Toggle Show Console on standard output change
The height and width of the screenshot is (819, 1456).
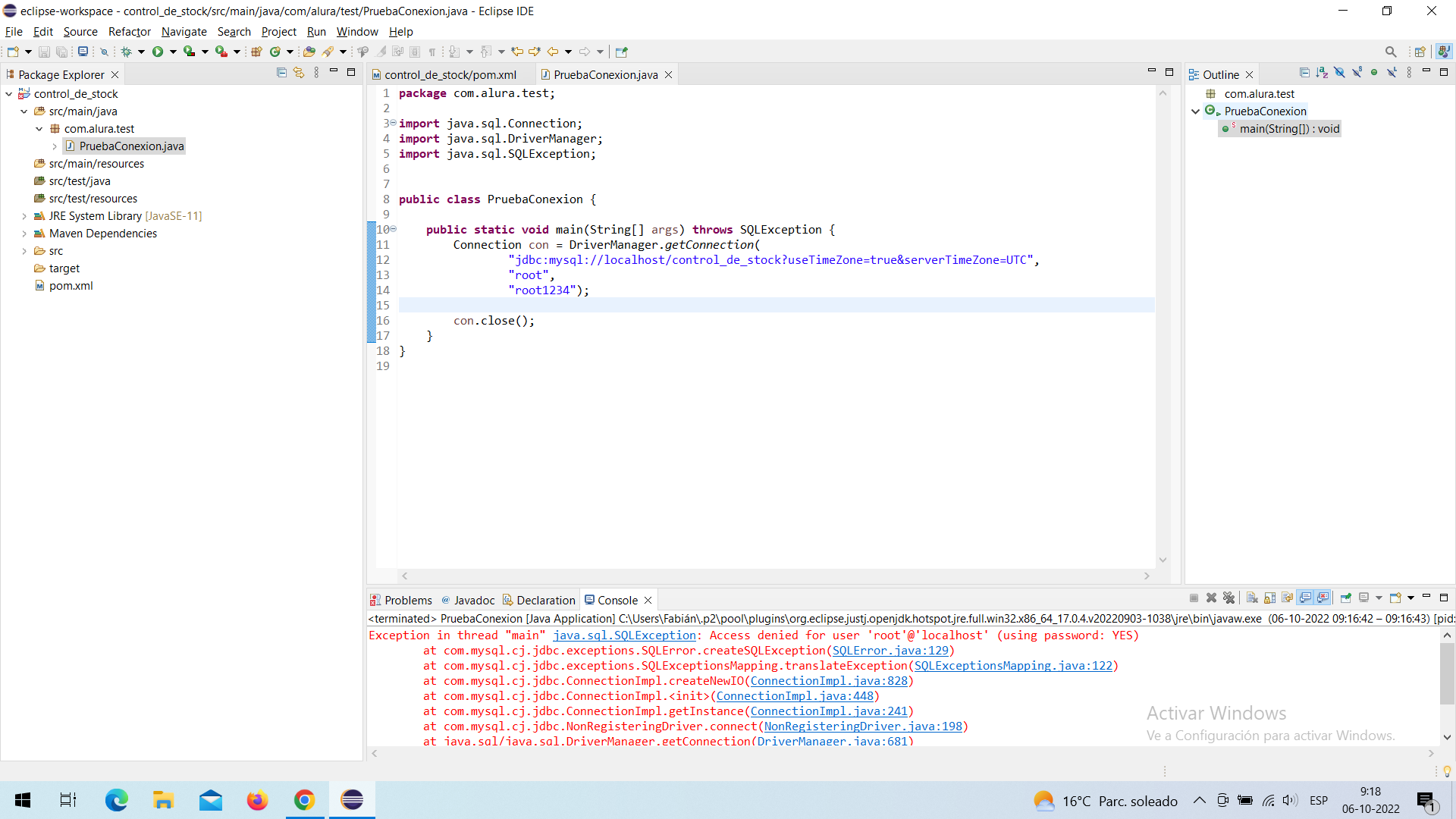[1305, 598]
